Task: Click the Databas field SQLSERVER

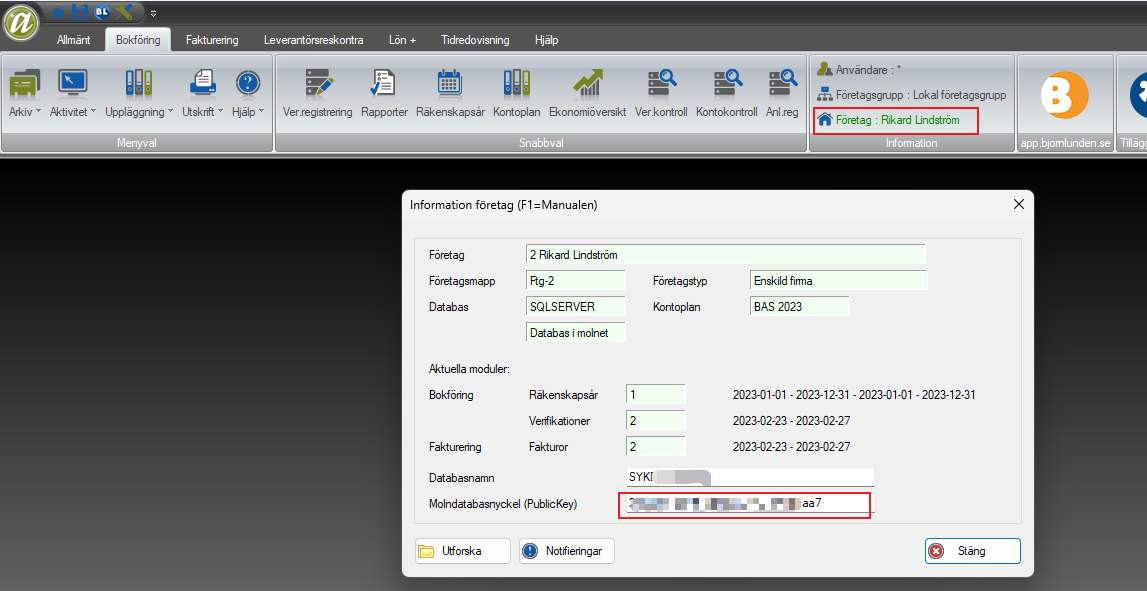Action: (x=576, y=306)
